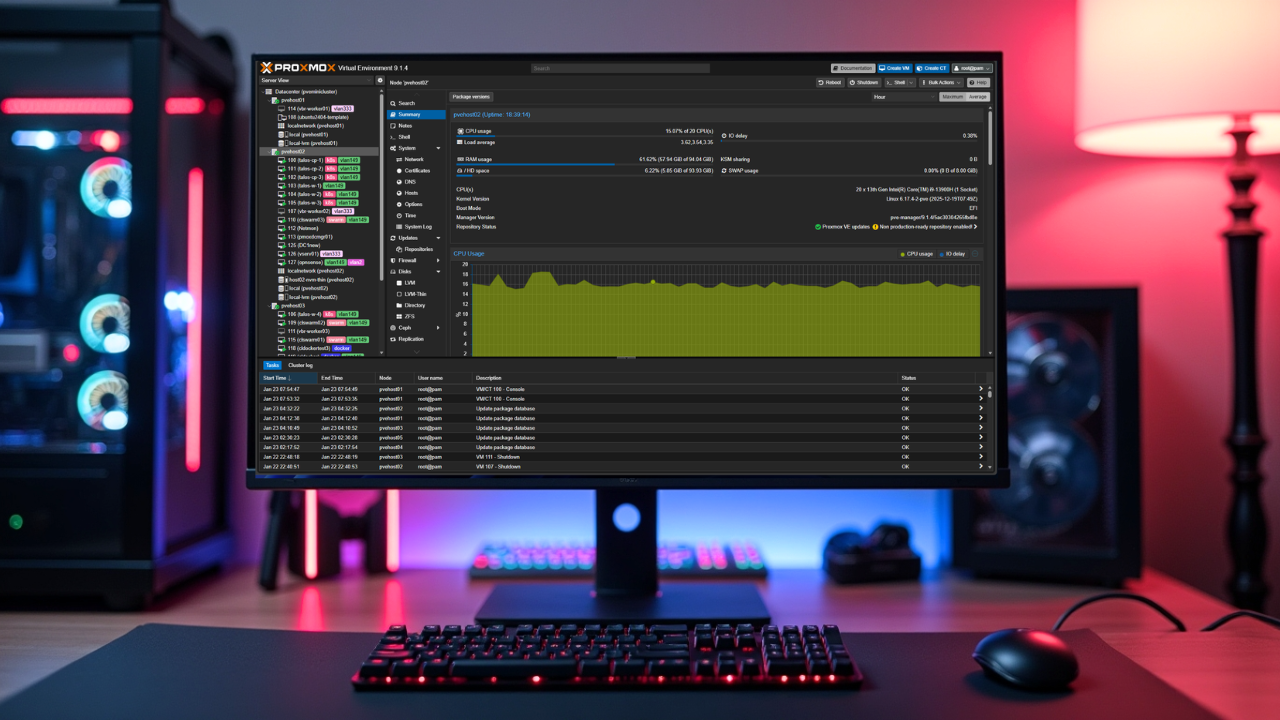Select pvehost03 node in the tree
Viewport: 1280px width, 720px height.
292,305
